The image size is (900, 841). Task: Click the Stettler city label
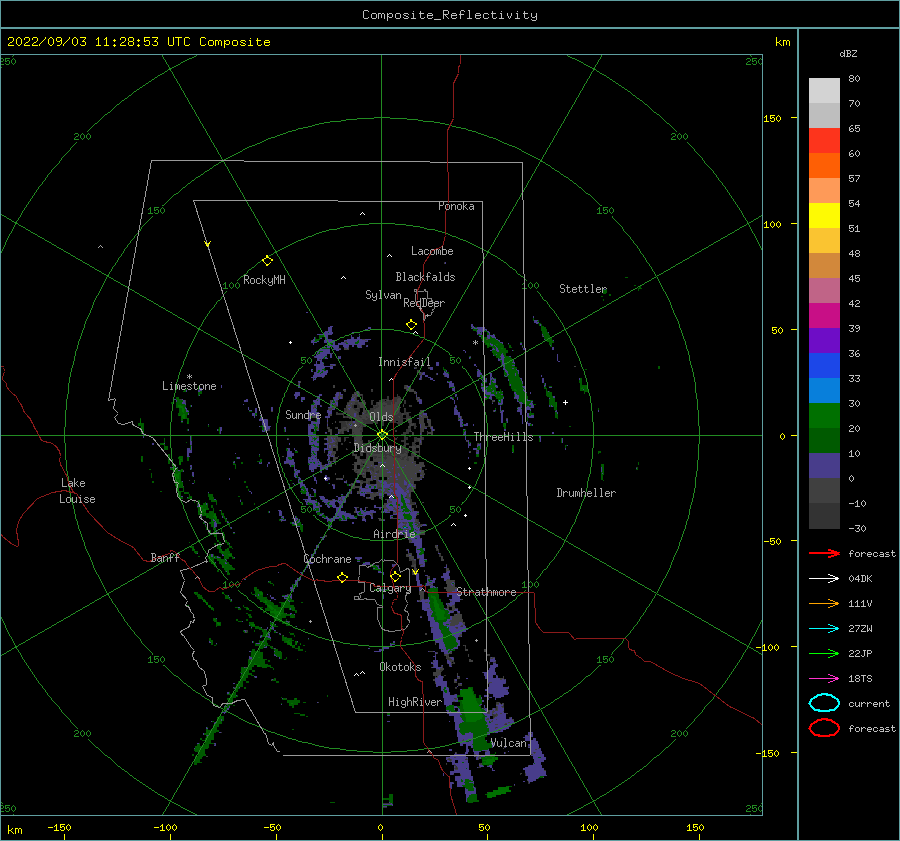583,289
